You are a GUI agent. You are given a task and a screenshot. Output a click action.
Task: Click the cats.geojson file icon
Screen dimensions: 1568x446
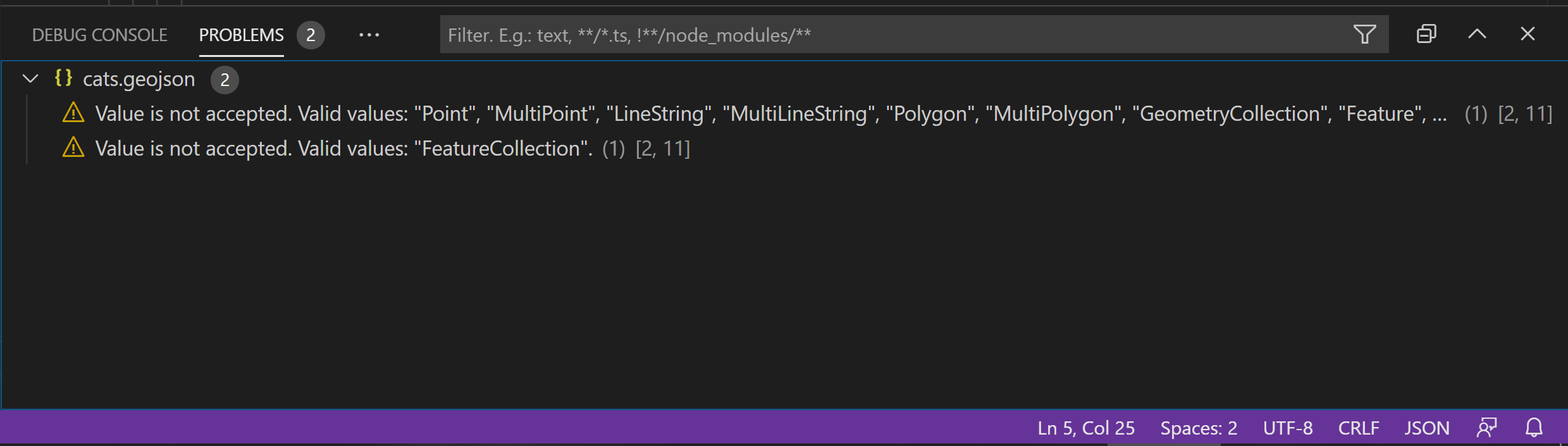tap(63, 78)
